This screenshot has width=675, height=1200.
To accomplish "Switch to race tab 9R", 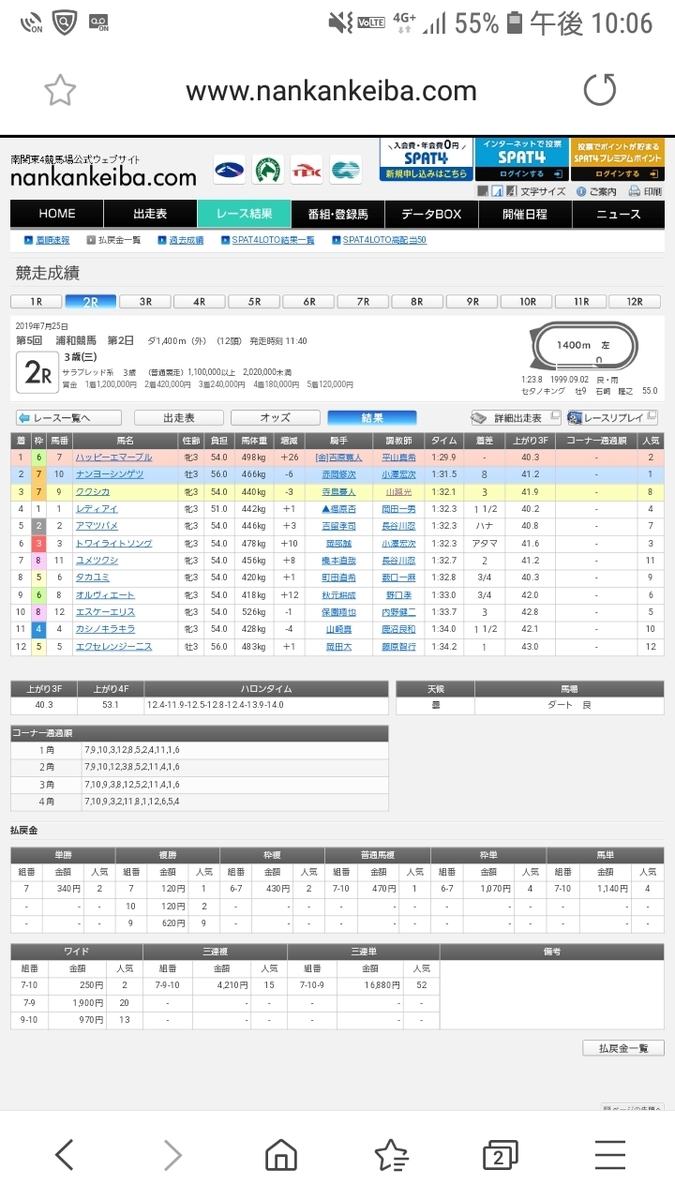I will point(472,301).
